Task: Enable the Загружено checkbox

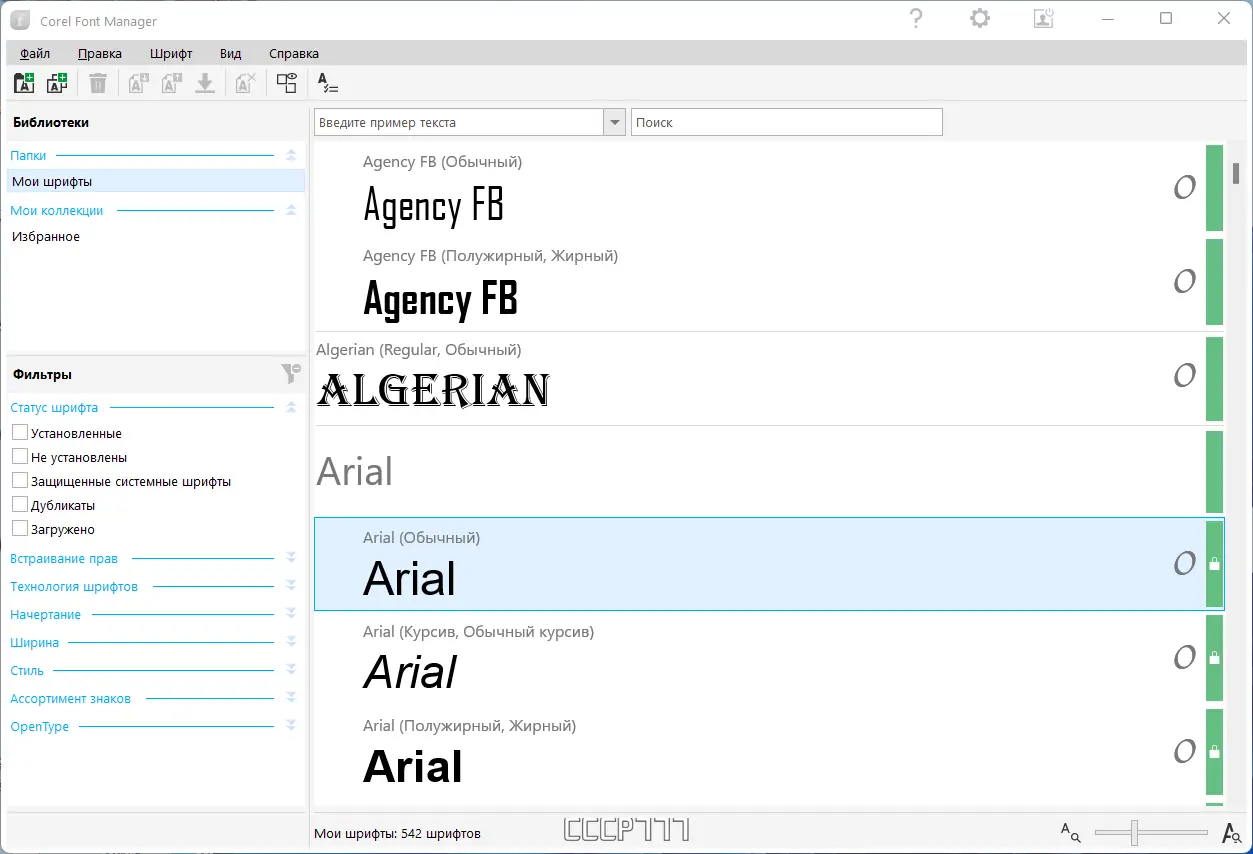Action: tap(19, 528)
